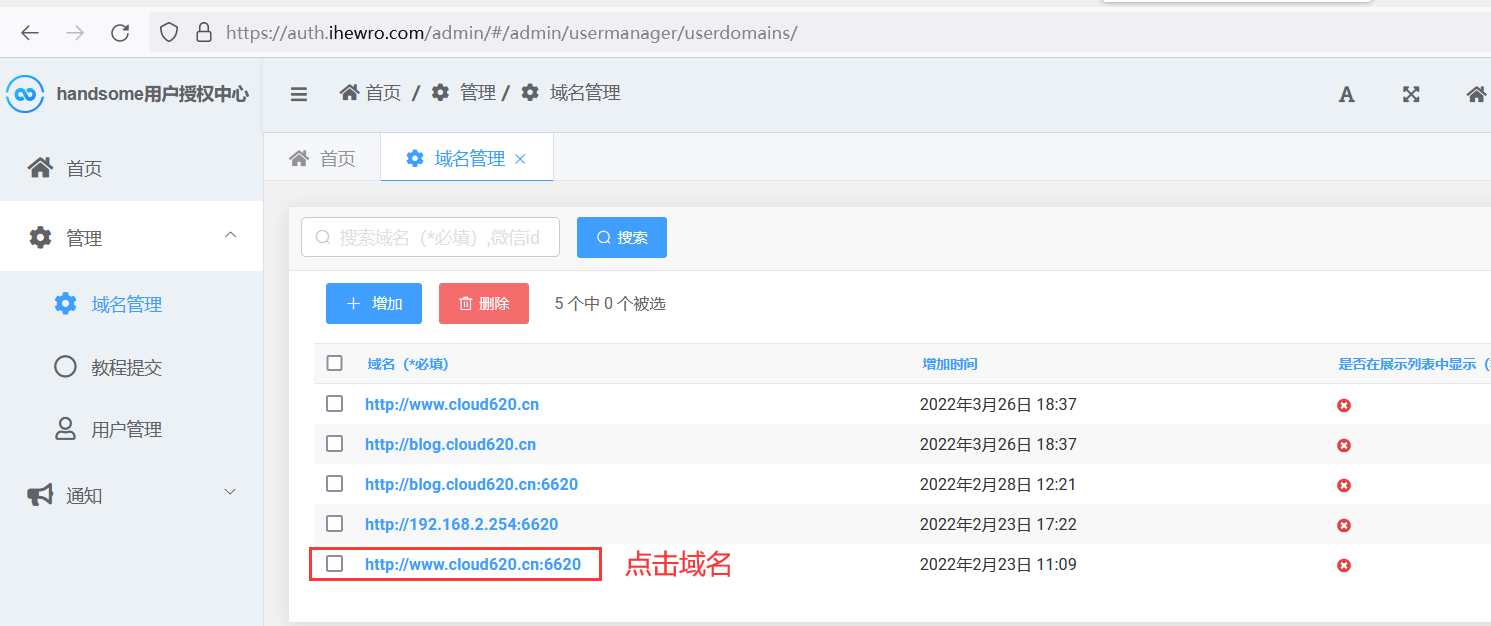The image size is (1491, 626).
Task: Click the red status icon for http://www.cloud620.cn row
Action: [1344, 405]
